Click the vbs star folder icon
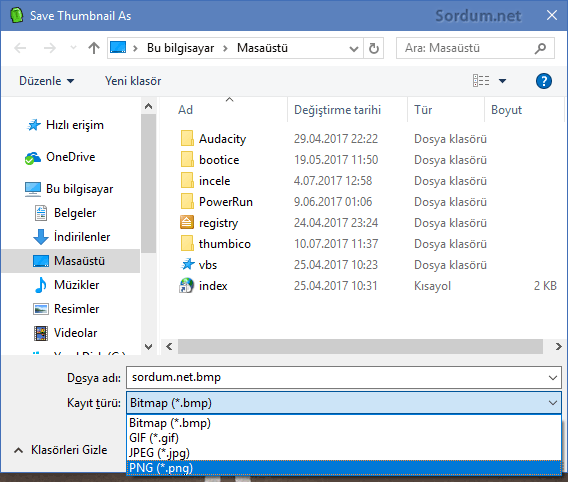Screen dimensions: 568x482 (187, 264)
